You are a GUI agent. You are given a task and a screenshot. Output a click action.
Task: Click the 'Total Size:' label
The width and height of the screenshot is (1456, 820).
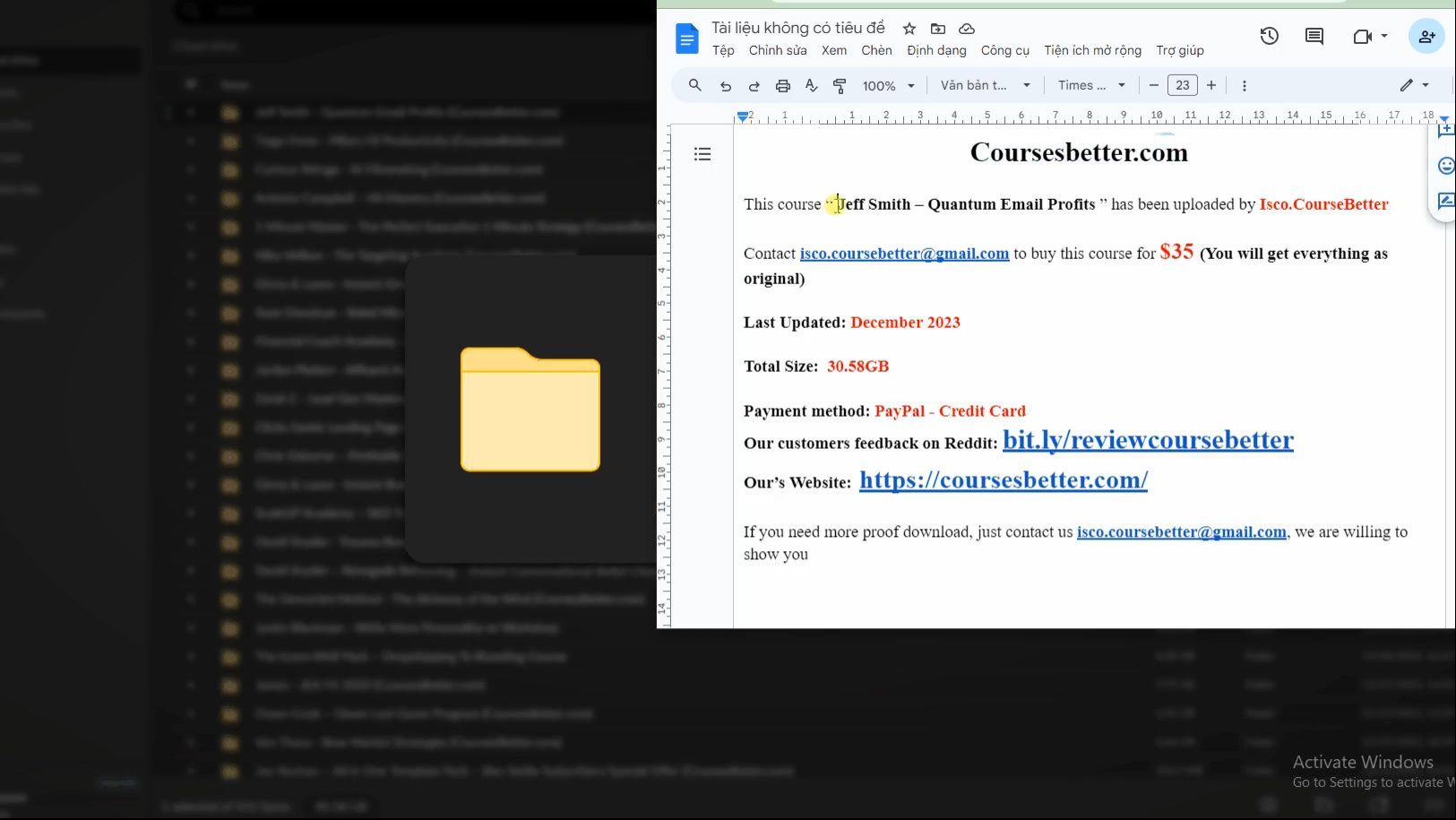pos(780,367)
